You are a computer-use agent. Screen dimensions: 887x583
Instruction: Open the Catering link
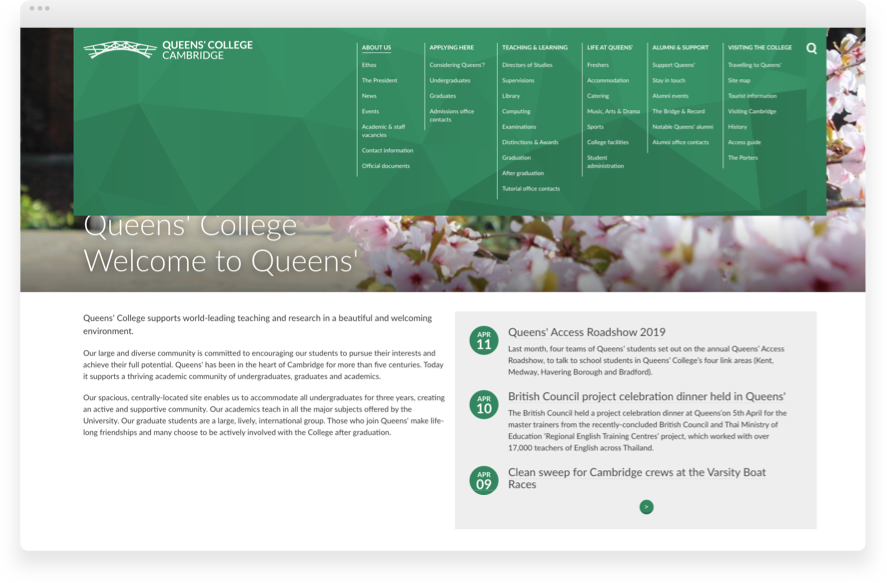click(597, 96)
